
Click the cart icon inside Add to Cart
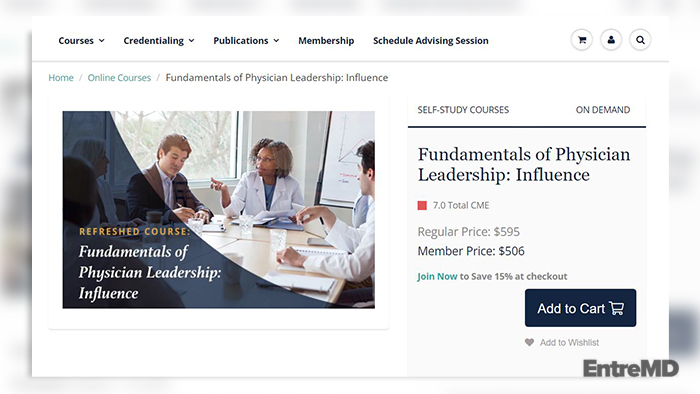617,308
